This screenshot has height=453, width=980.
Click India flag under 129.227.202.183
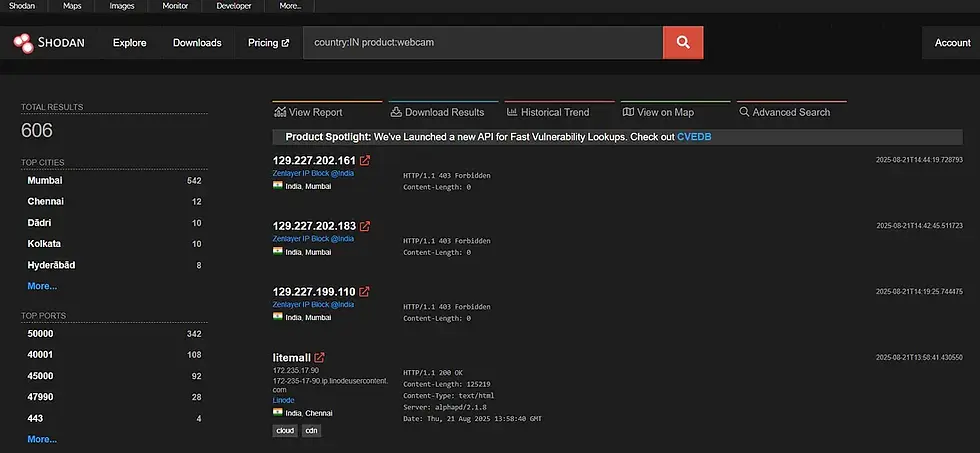pyautogui.click(x=278, y=251)
